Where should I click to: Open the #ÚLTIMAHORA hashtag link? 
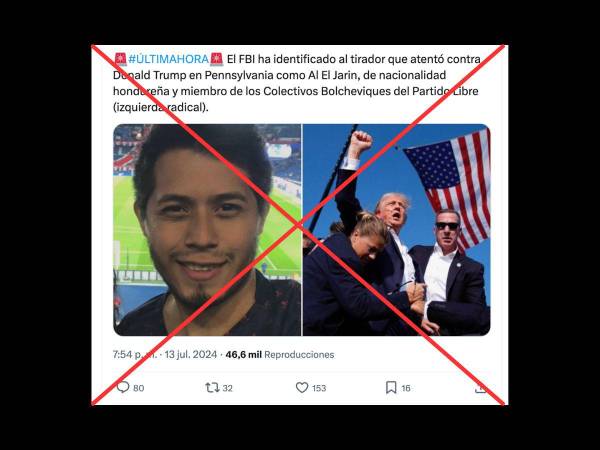point(168,59)
